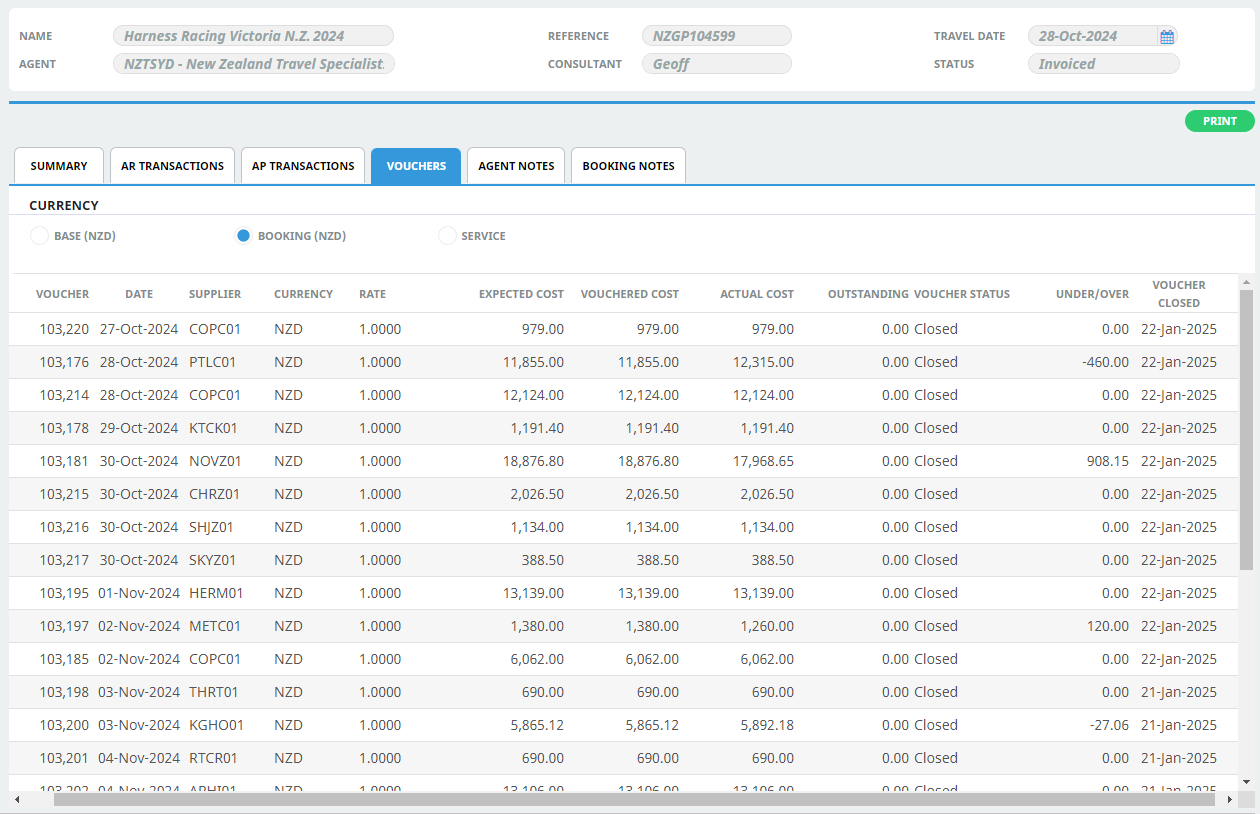The width and height of the screenshot is (1260, 814).
Task: Click the vertical scrollbar down arrow
Action: click(x=1246, y=781)
